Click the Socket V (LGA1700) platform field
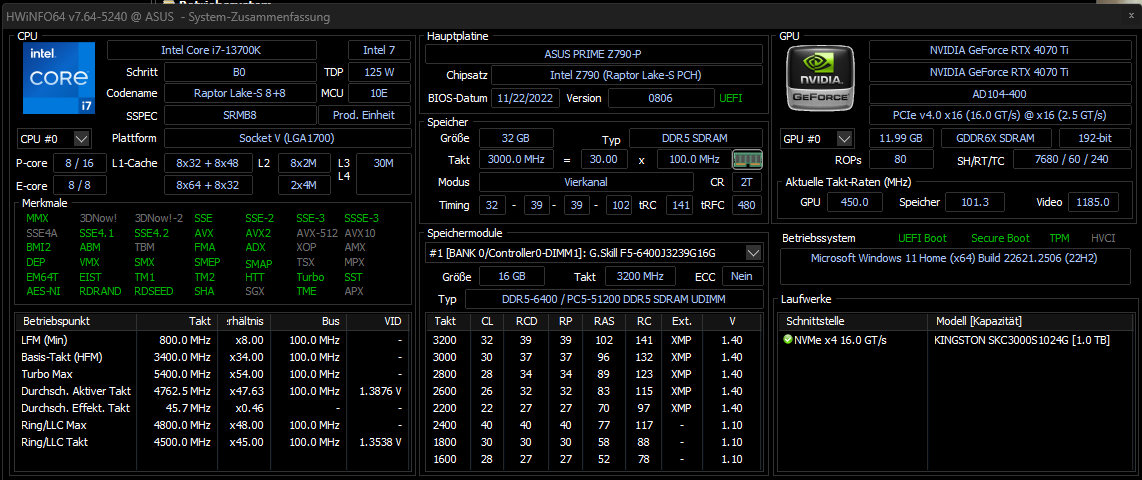Viewport: 1142px width, 480px height. 288,138
